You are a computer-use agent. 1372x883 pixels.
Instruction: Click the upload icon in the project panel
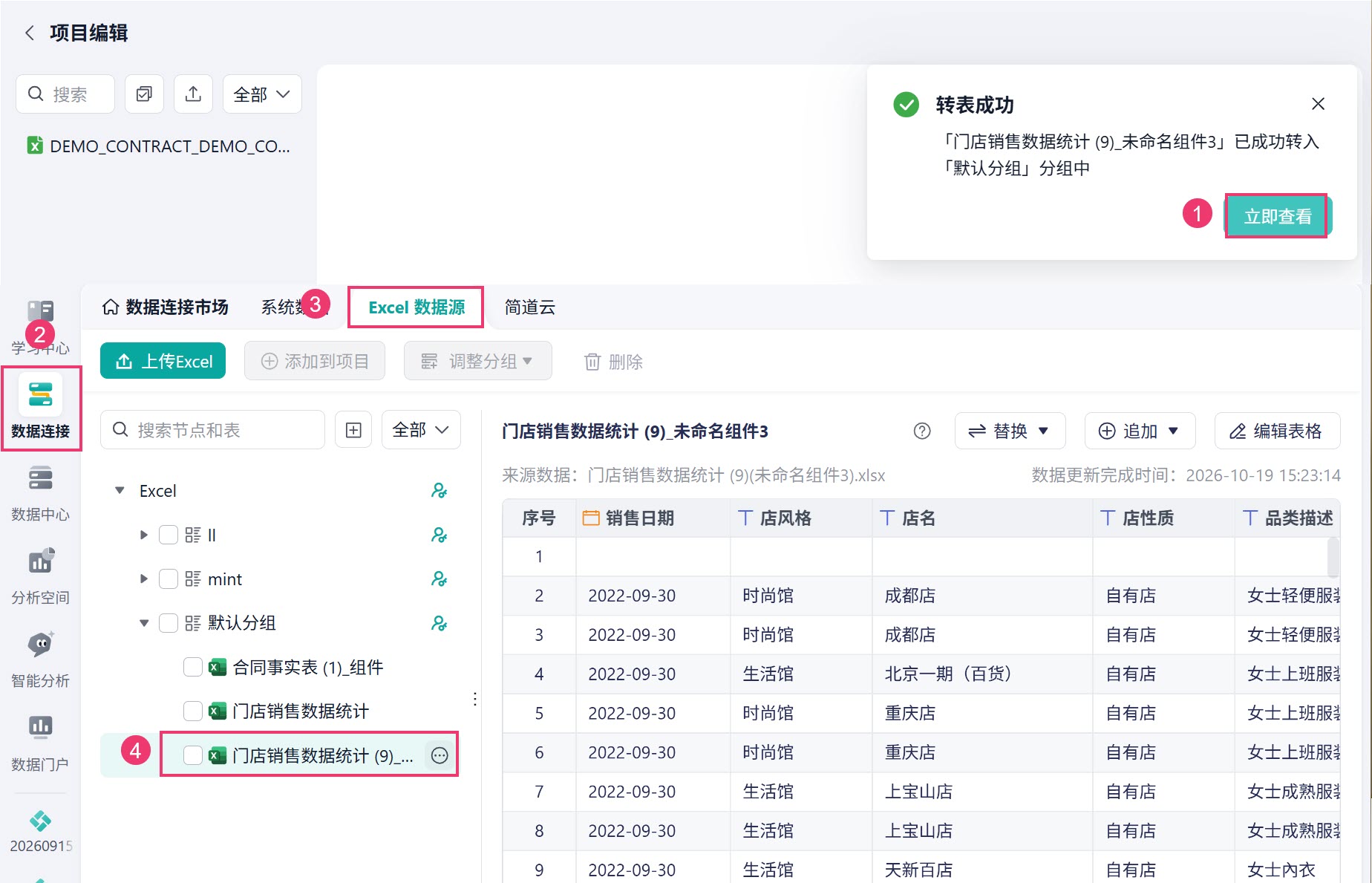click(x=193, y=94)
